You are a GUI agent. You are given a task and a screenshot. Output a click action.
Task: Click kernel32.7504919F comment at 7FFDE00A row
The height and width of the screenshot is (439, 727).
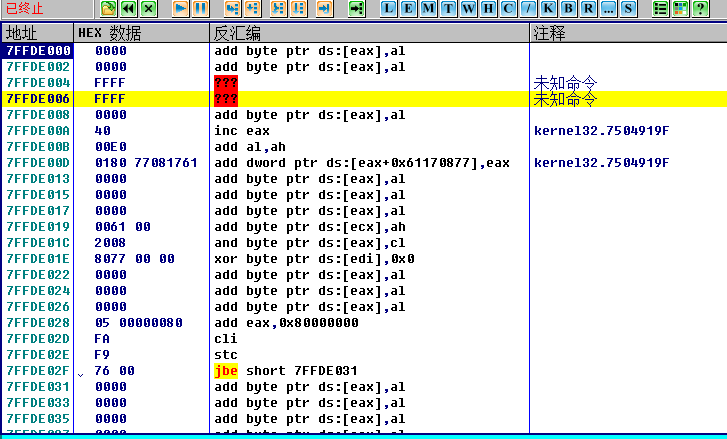[x=601, y=131]
